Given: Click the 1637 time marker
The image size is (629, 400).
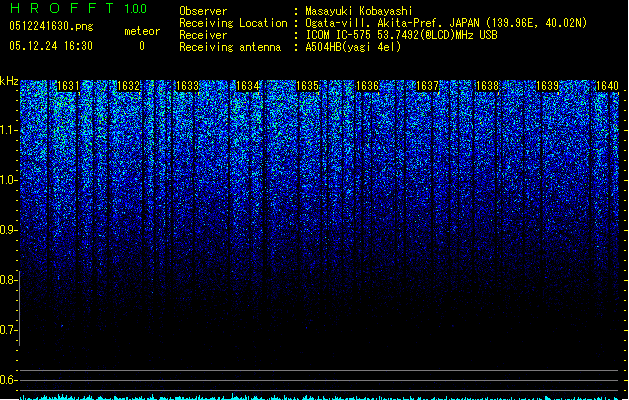Looking at the screenshot, I should coord(428,86).
